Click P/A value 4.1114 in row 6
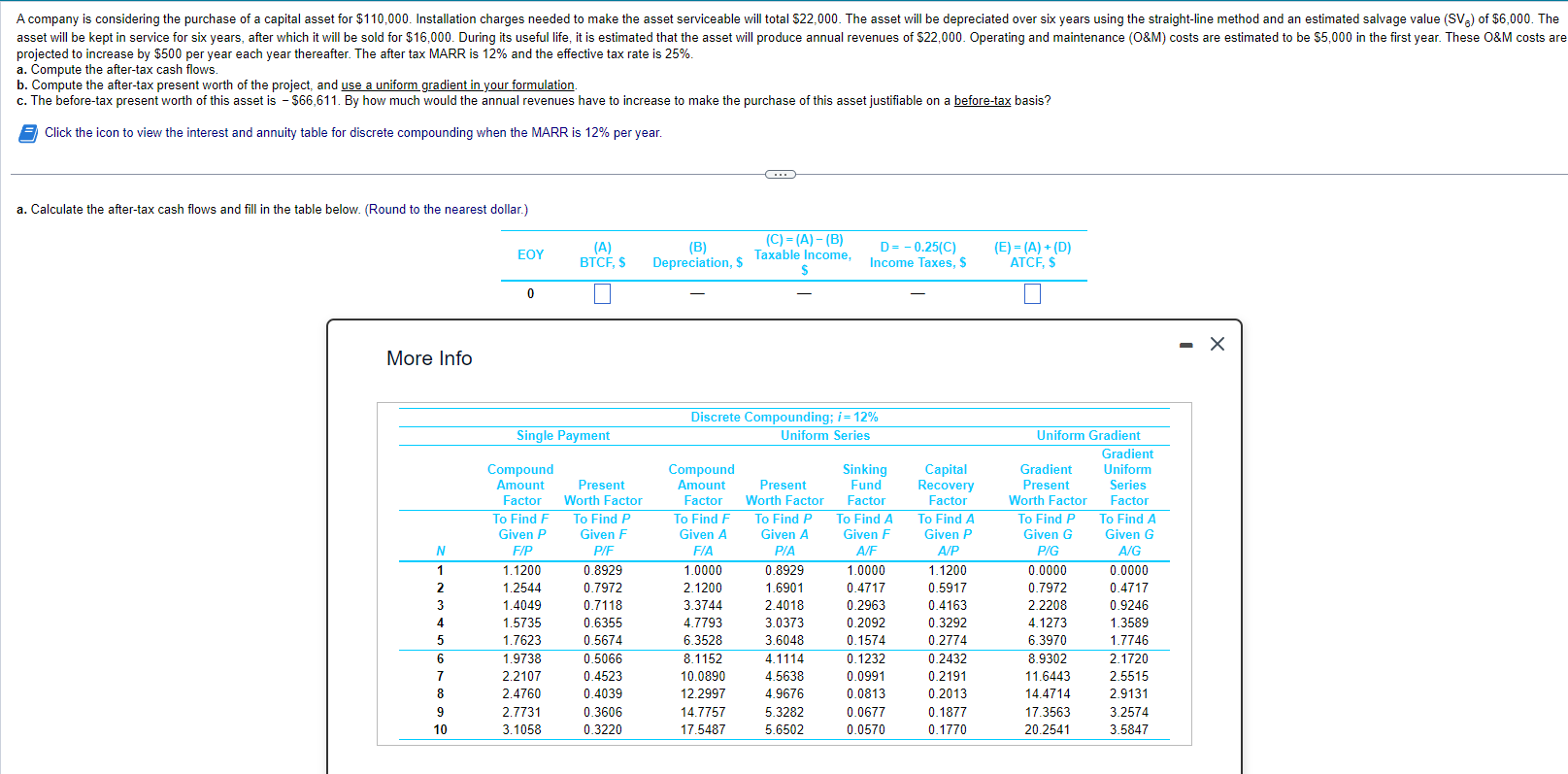This screenshot has width=1568, height=774. pos(784,658)
